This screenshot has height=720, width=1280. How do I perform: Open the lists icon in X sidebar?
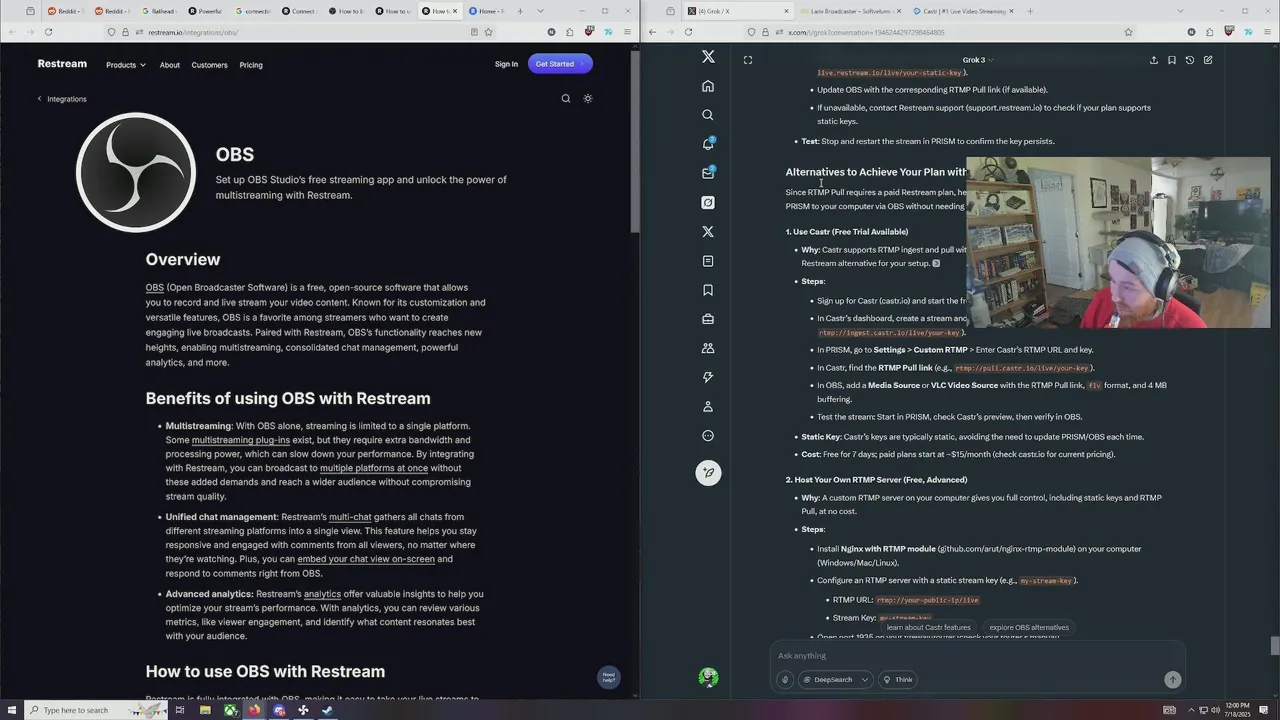[x=708, y=261]
